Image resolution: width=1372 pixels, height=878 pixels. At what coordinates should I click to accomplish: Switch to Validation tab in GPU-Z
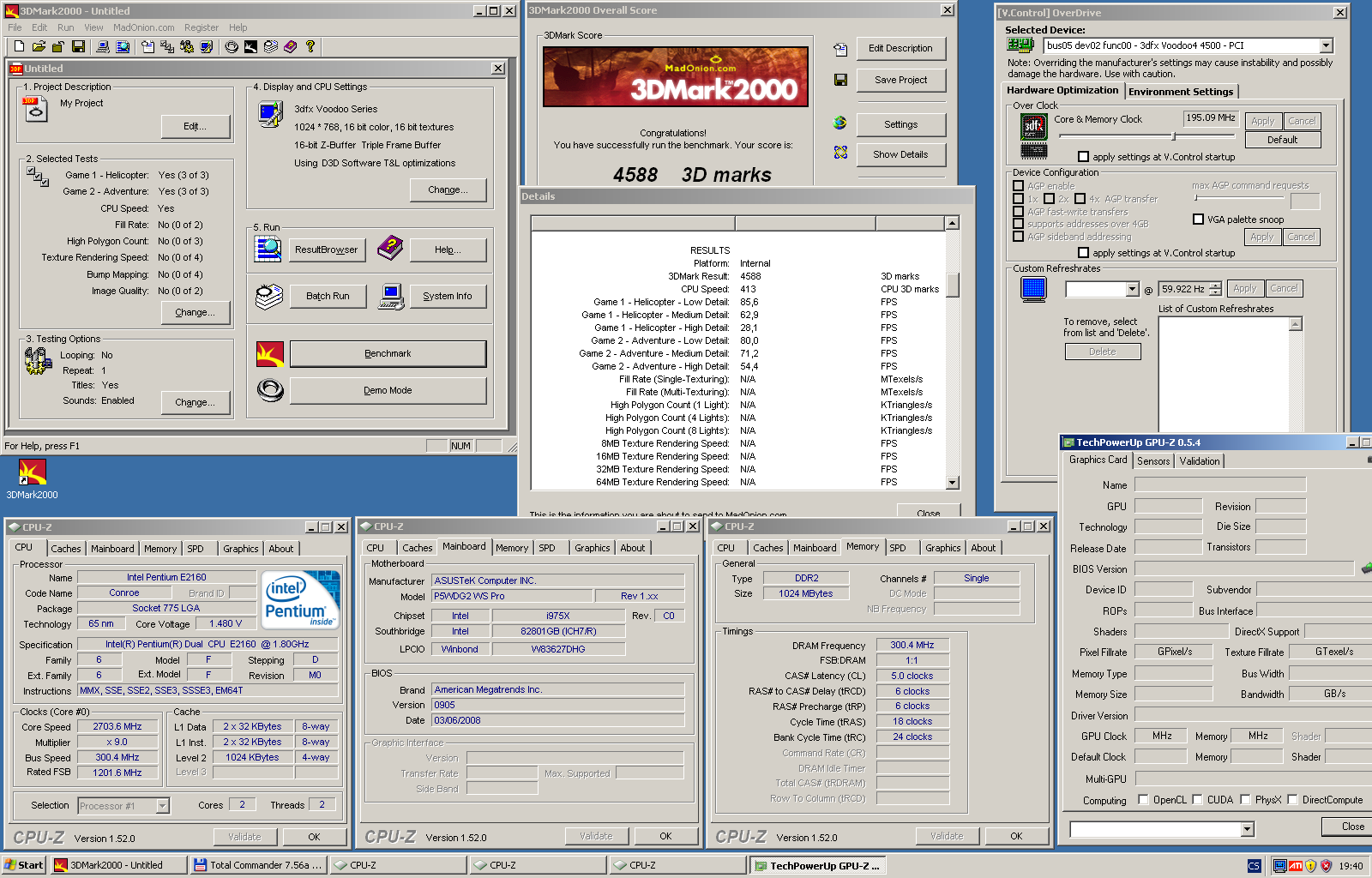coord(1199,461)
